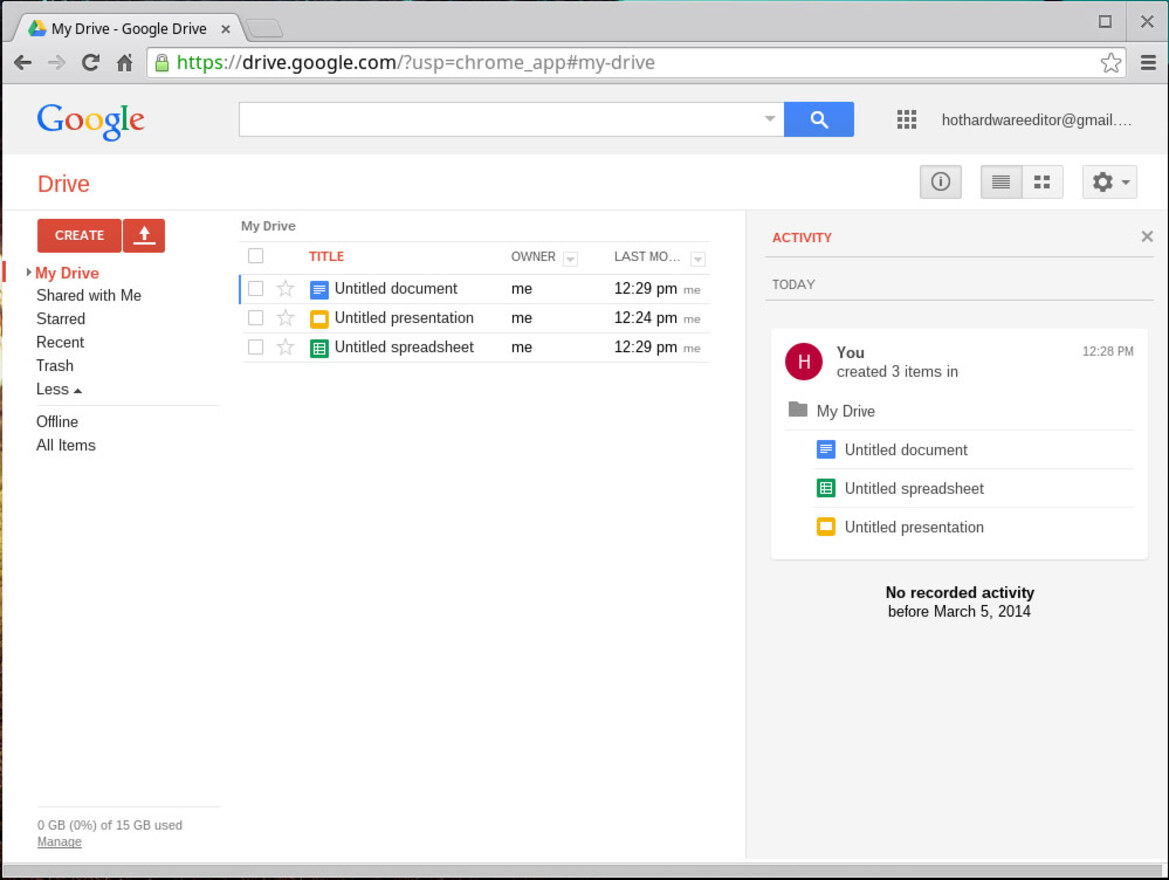Open All Items in sidebar

(66, 446)
